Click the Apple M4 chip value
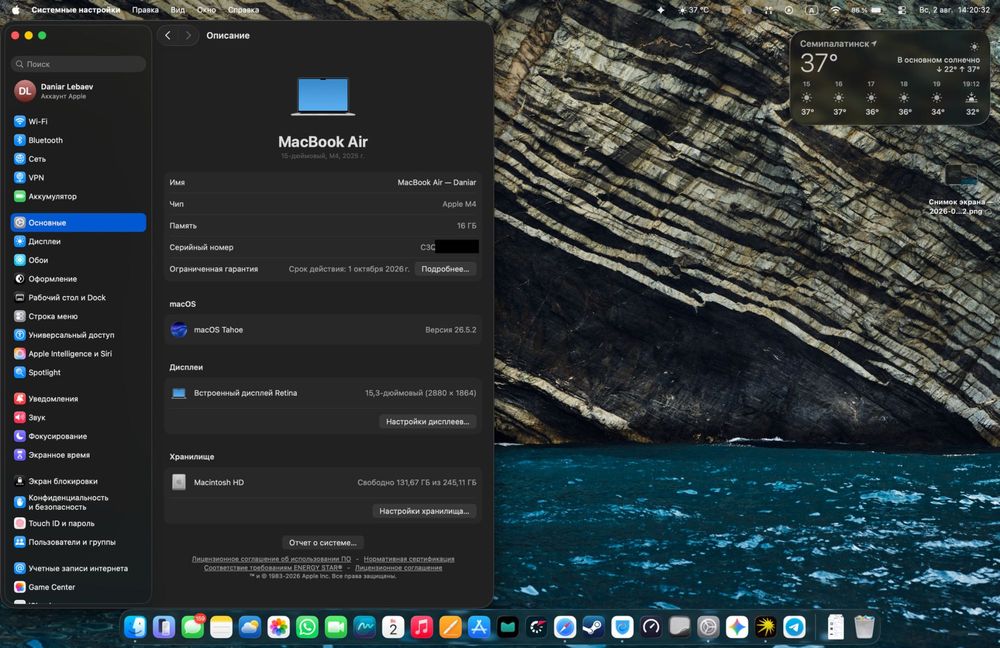1000x648 pixels. coord(459,204)
